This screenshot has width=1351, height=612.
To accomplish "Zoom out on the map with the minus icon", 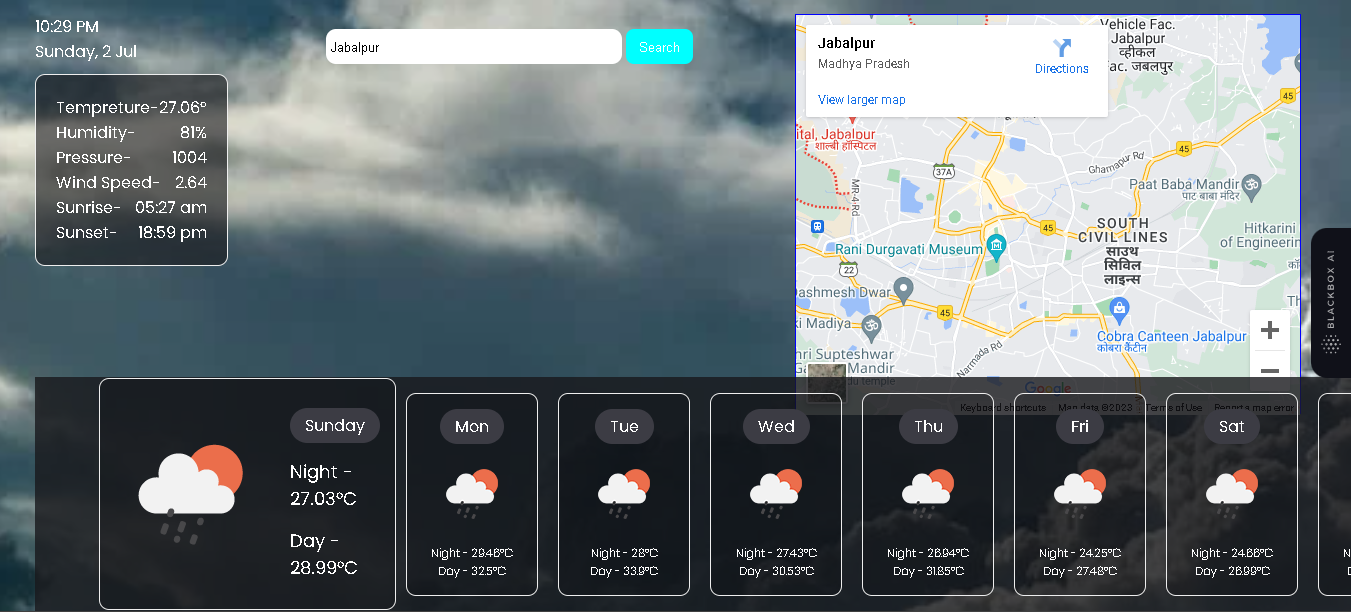I will tap(1270, 370).
